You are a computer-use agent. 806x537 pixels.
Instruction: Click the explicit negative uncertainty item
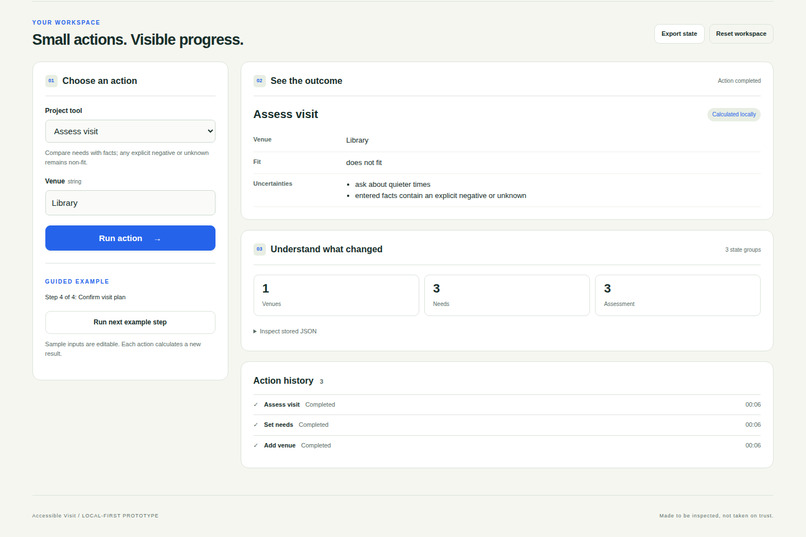(x=441, y=196)
